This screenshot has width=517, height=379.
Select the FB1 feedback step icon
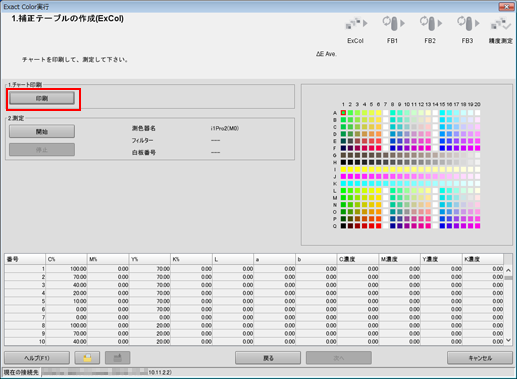click(393, 24)
